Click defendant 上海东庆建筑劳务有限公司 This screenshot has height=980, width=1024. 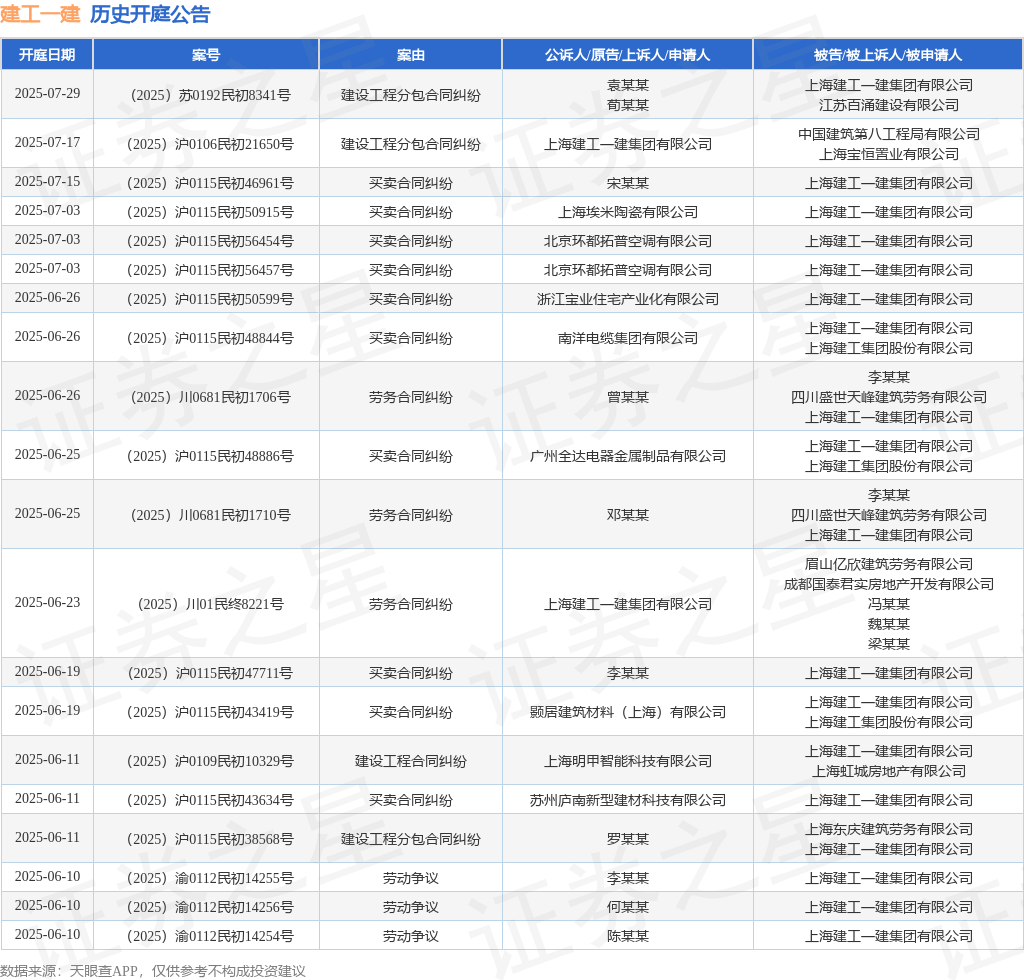(x=888, y=829)
